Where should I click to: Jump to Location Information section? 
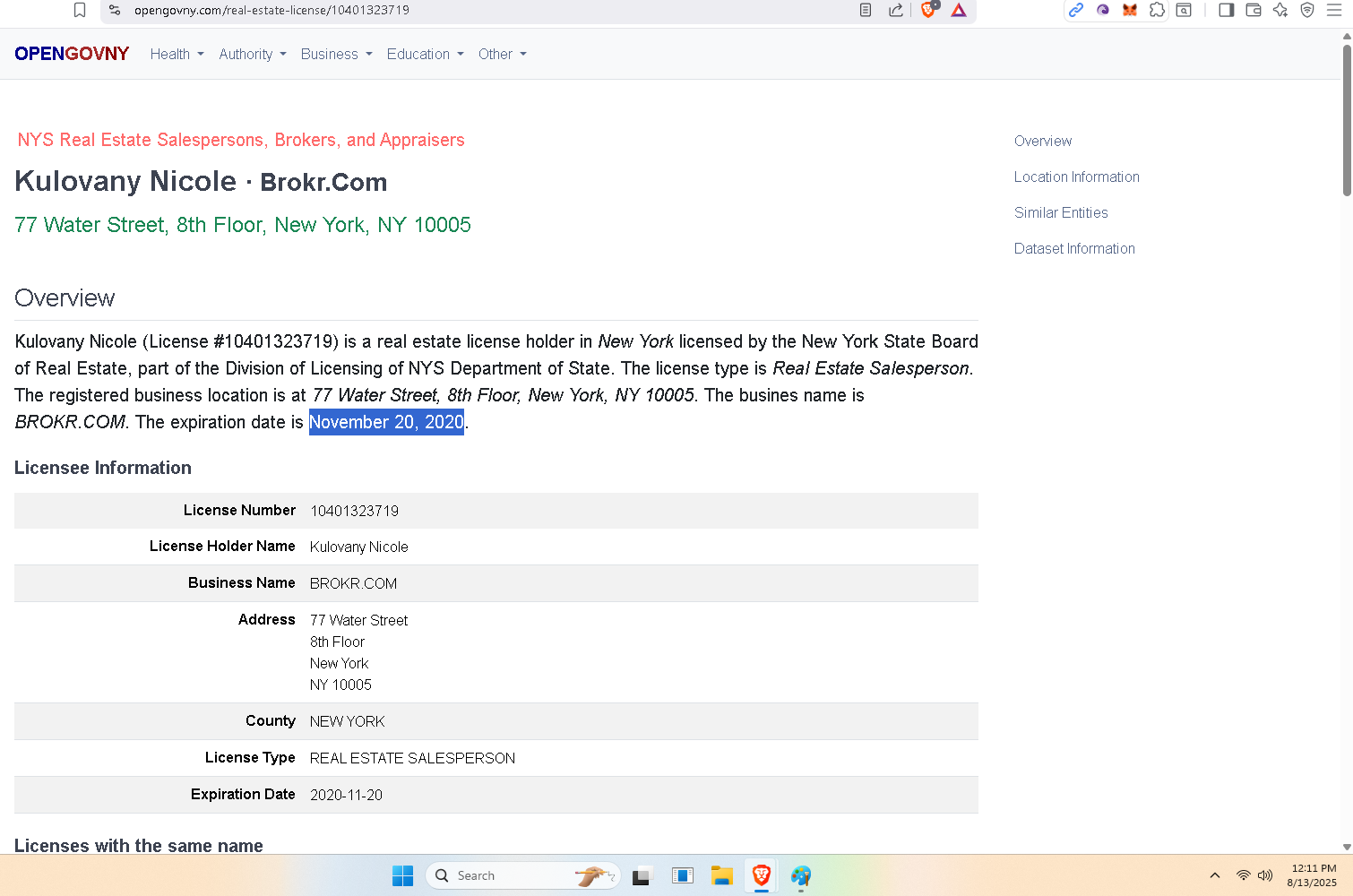pos(1077,177)
